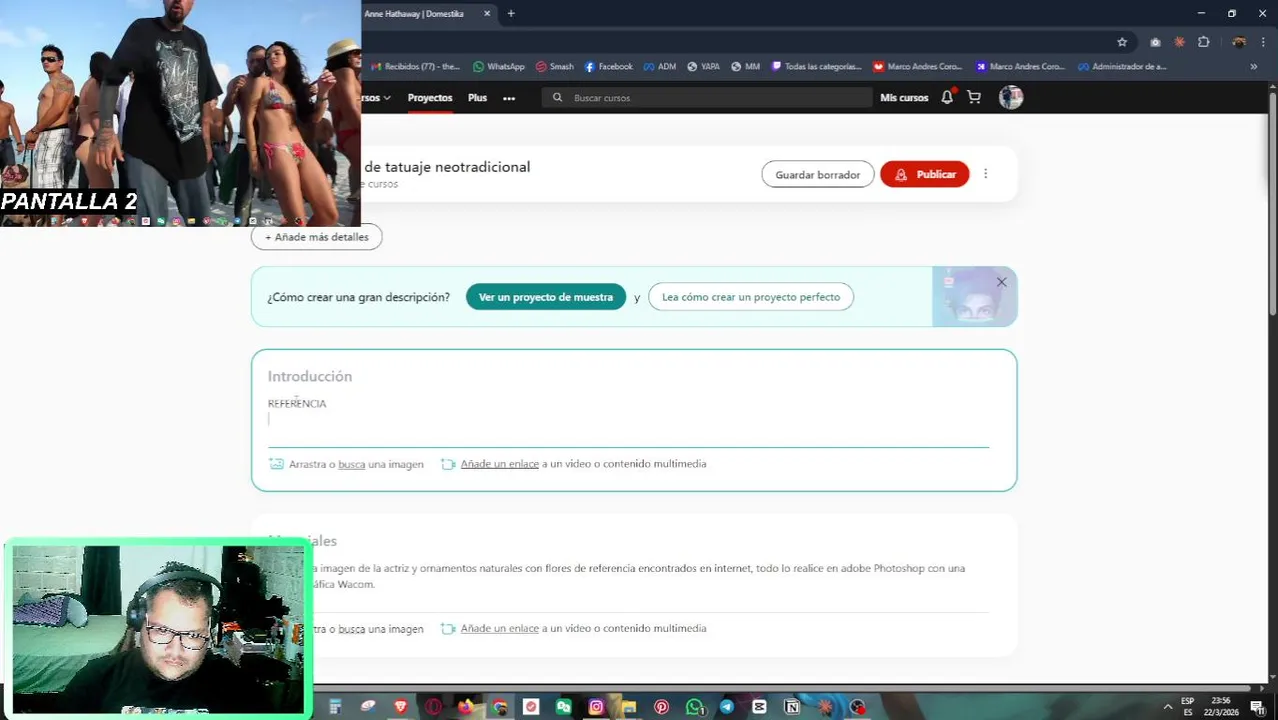Expand the cursos dropdown in the nav

pyautogui.click(x=376, y=98)
